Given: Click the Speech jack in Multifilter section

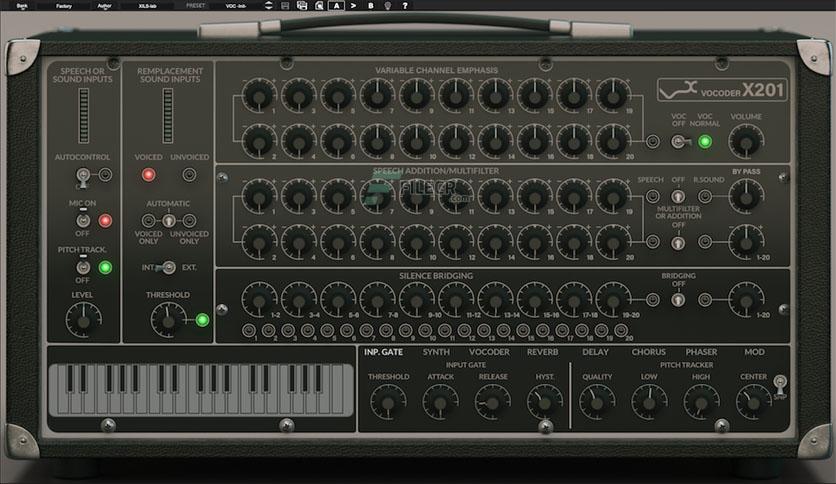Looking at the screenshot, I should pyautogui.click(x=653, y=196).
